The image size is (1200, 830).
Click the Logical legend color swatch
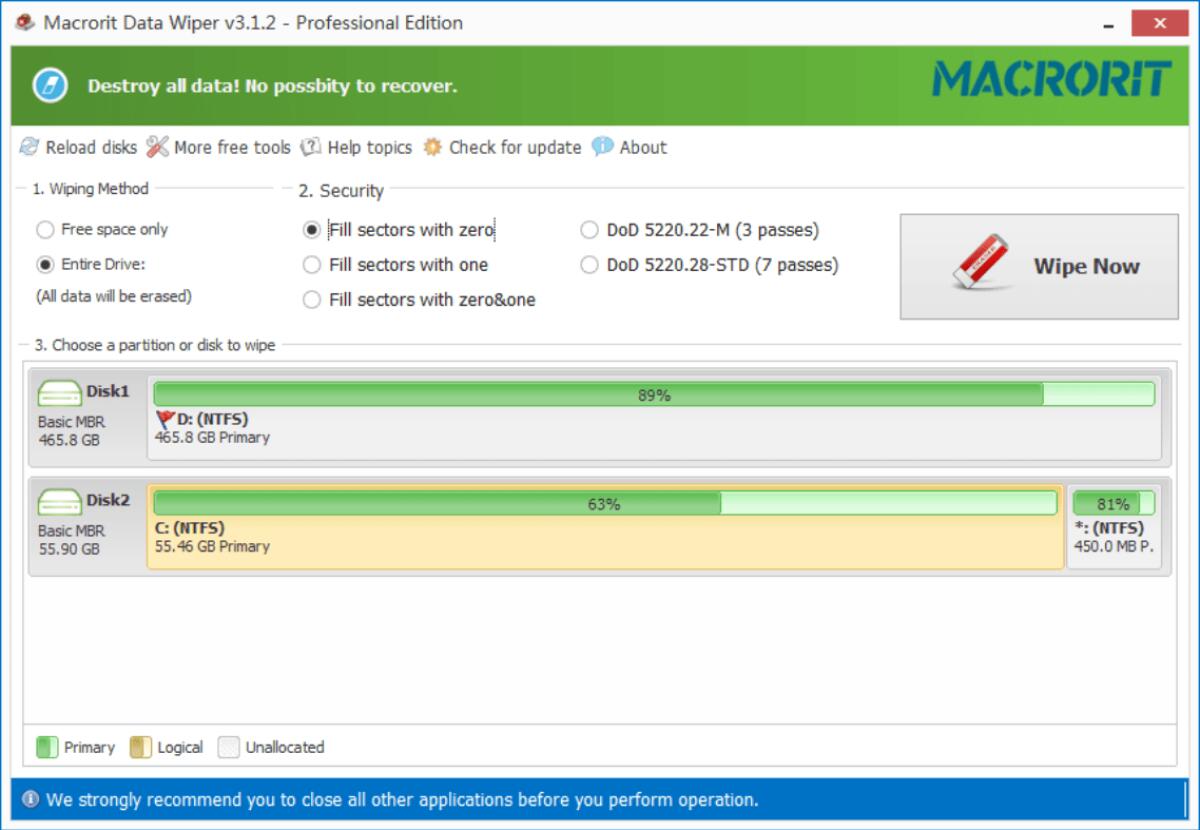pos(141,747)
